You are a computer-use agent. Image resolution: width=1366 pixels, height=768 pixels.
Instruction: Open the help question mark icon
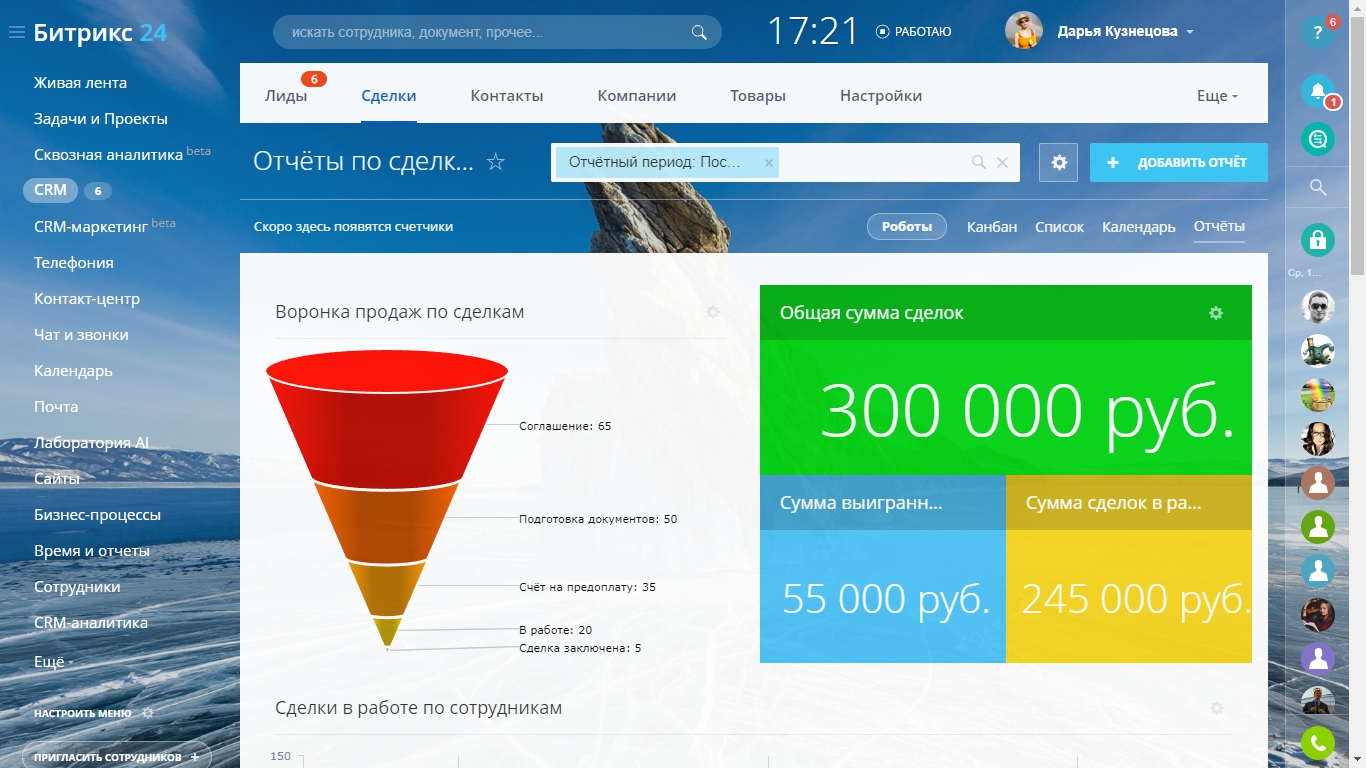tap(1317, 33)
